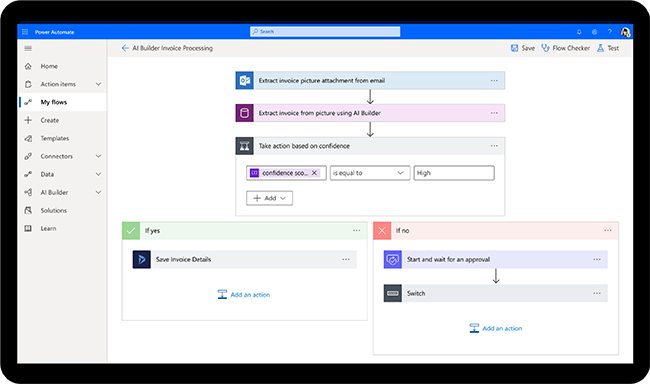Click the approval icon on approval step
This screenshot has height=384, width=650.
393,260
